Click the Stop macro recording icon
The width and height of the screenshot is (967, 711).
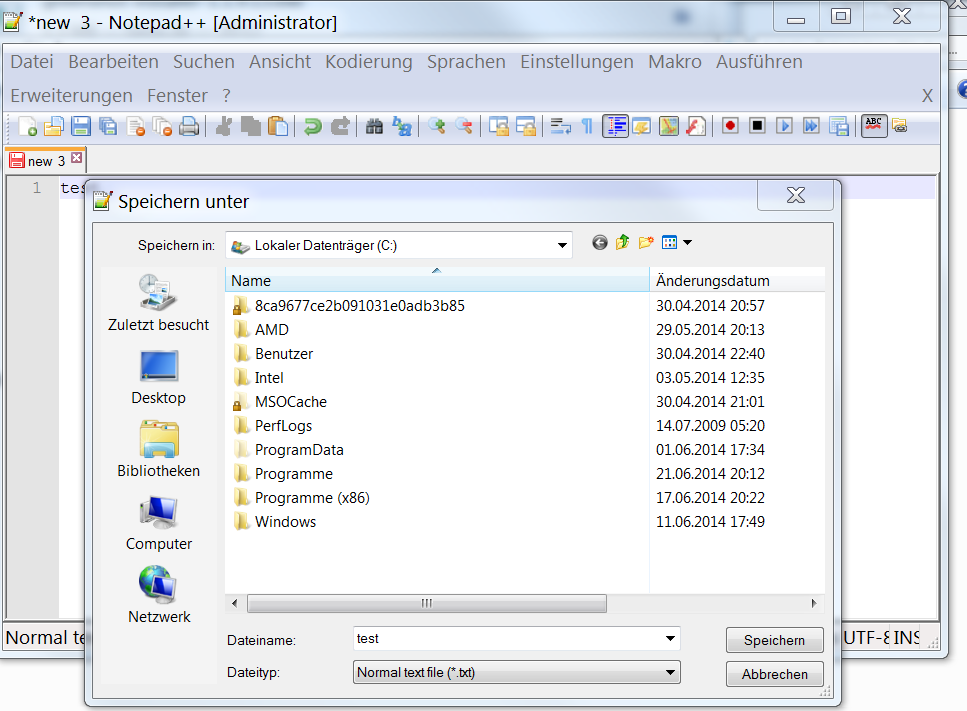pos(757,126)
